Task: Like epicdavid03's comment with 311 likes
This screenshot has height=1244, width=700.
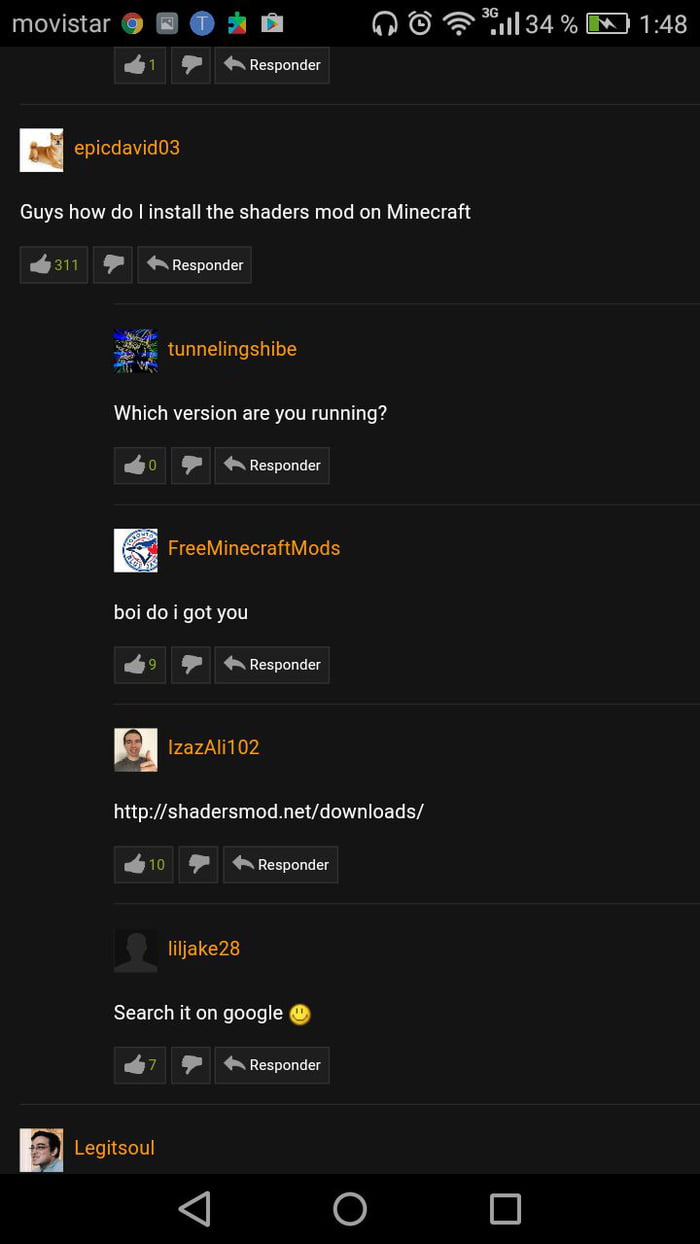Action: point(54,265)
